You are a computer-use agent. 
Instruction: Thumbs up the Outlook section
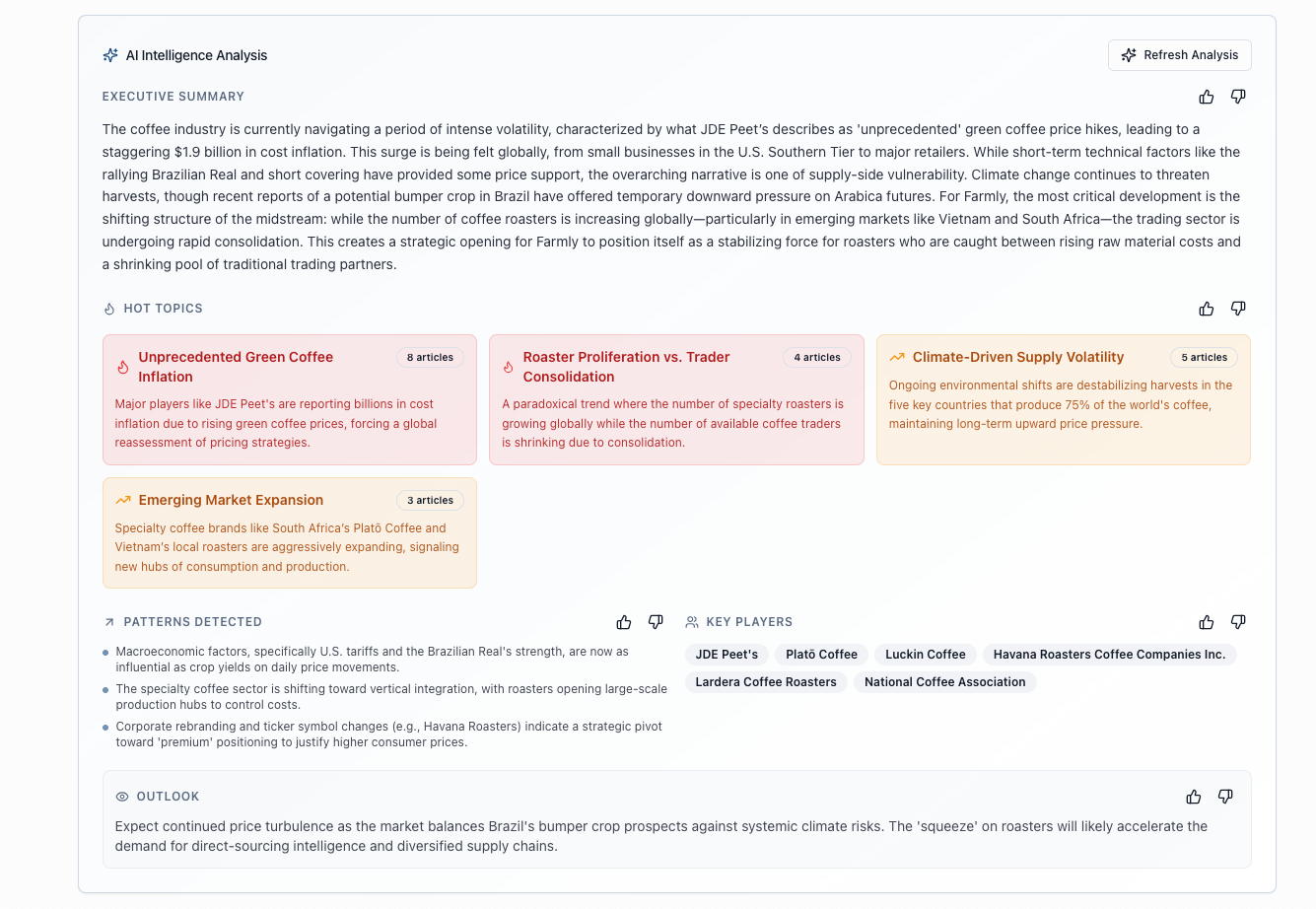tap(1194, 796)
